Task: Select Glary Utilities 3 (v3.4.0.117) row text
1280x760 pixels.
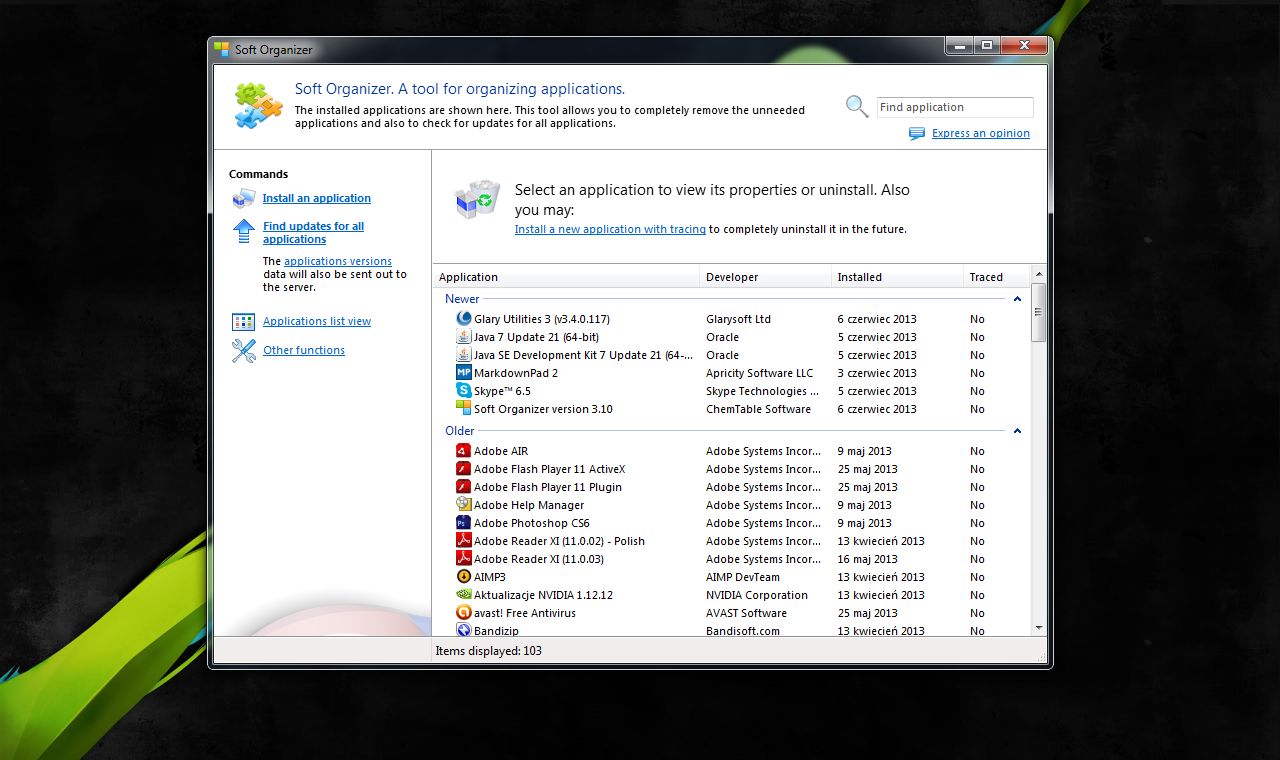Action: point(542,319)
